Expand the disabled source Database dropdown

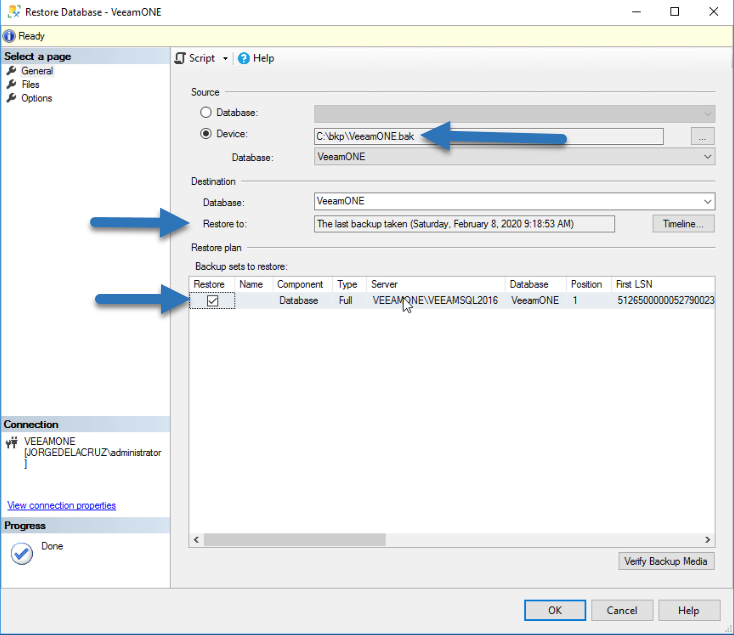(707, 113)
